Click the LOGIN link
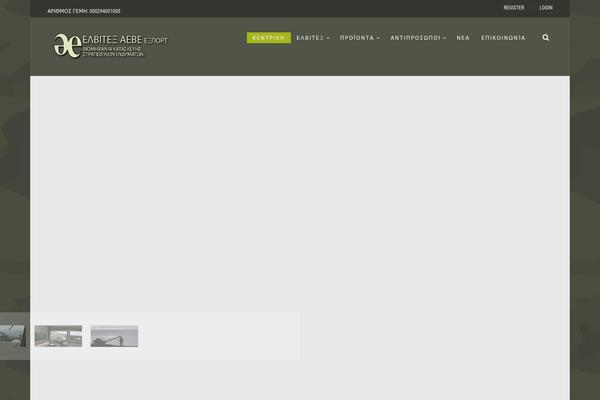The width and height of the screenshot is (600, 400). (x=546, y=8)
